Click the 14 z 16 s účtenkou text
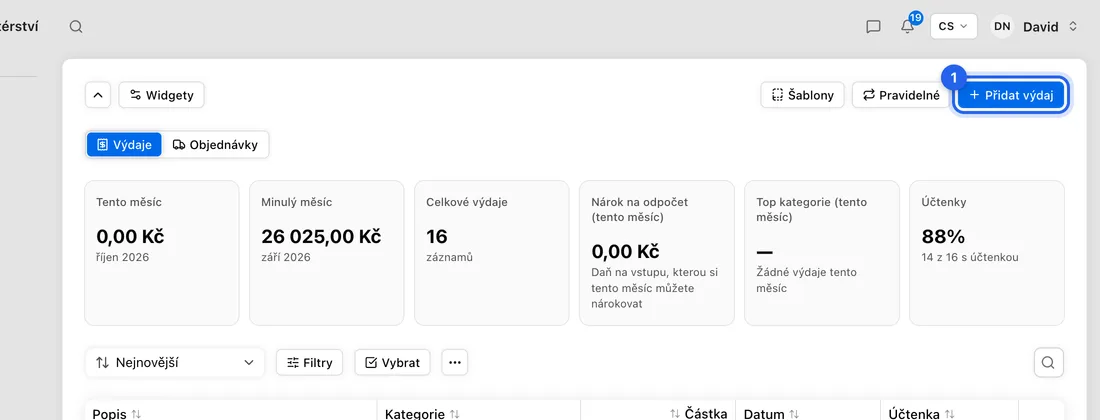The height and width of the screenshot is (420, 1100). [970, 257]
